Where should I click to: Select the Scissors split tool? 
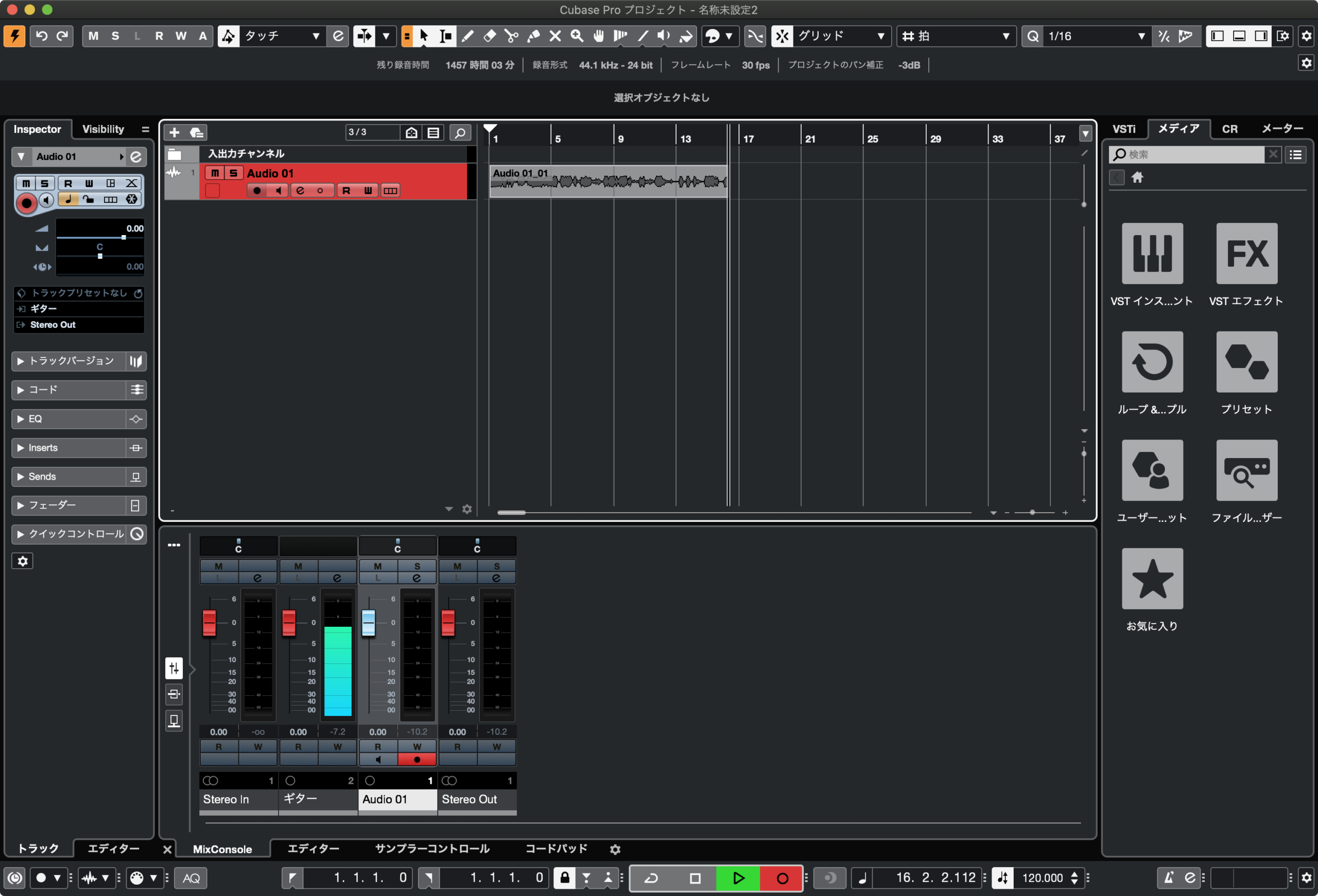(x=511, y=36)
